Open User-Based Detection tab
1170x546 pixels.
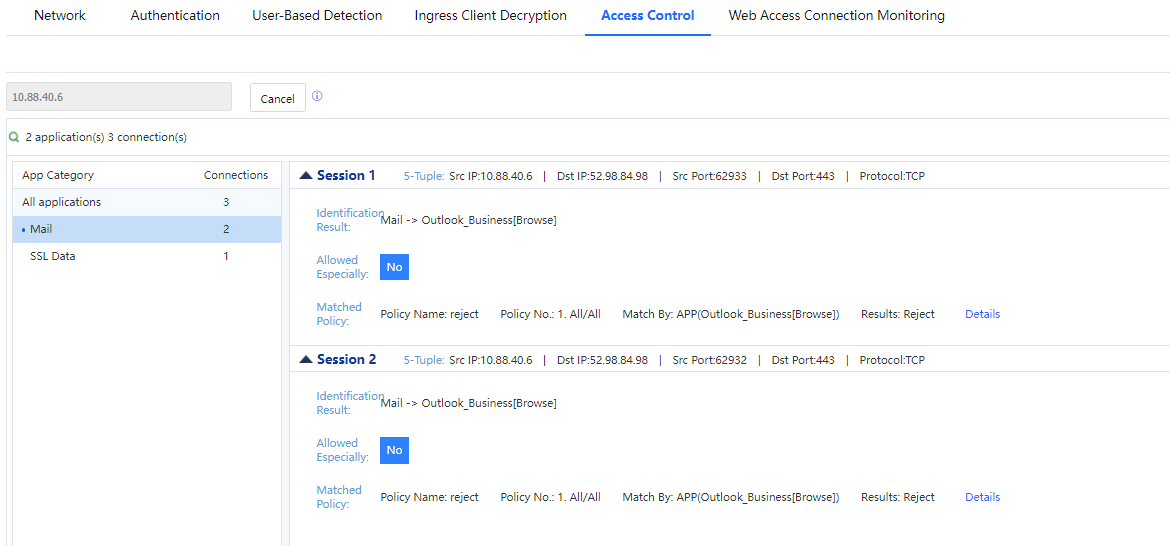point(317,16)
